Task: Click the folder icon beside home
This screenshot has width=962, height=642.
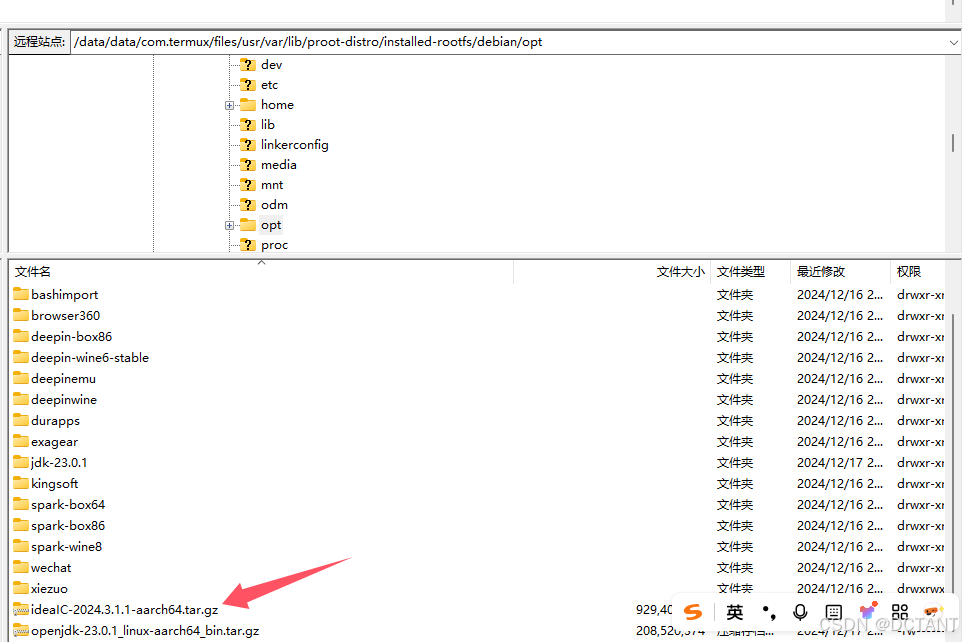Action: pyautogui.click(x=248, y=104)
